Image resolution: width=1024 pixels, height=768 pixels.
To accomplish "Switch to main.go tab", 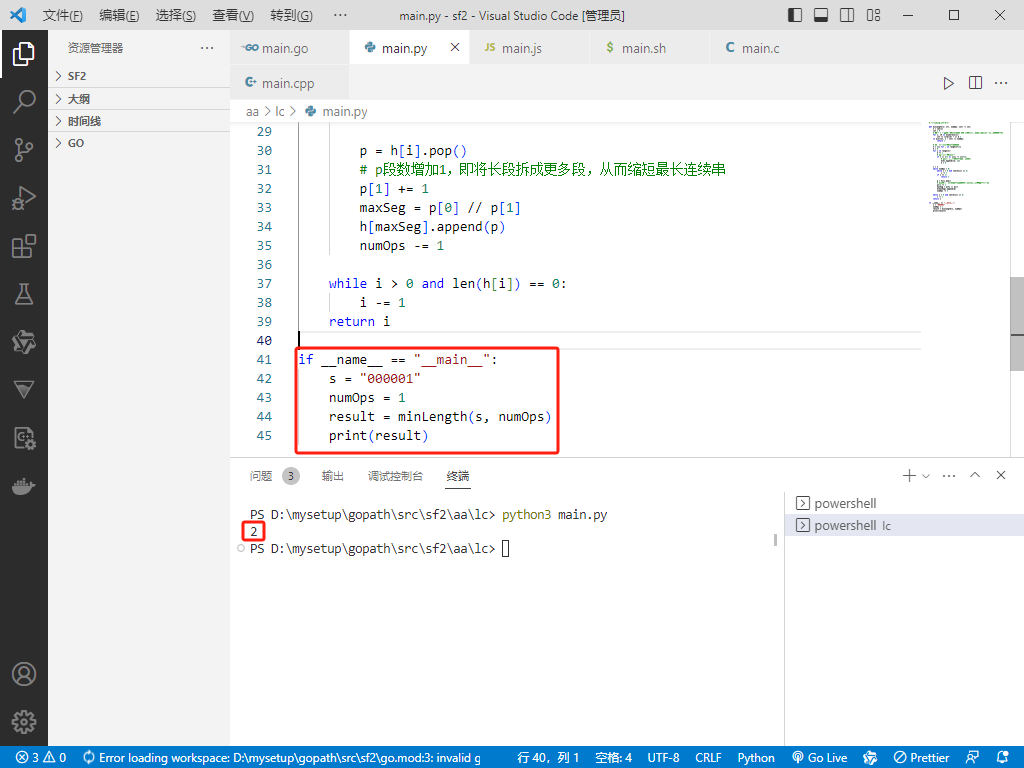I will click(x=290, y=48).
